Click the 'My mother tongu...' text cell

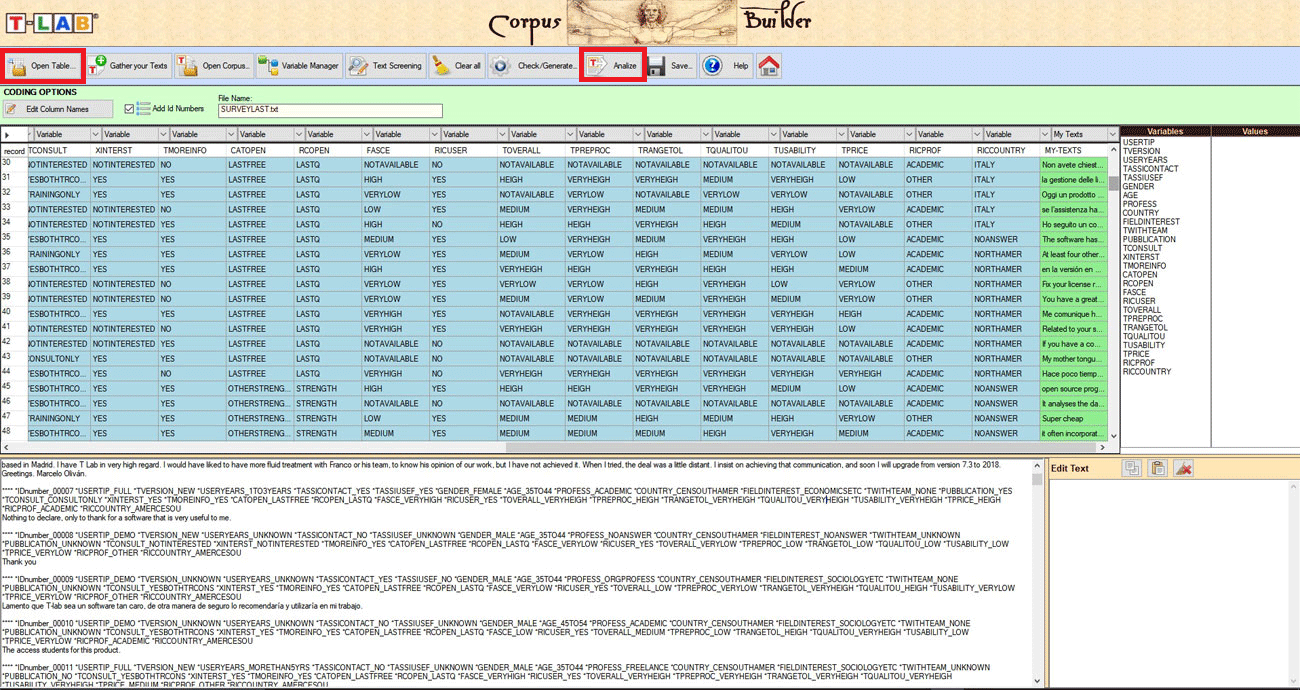(x=1072, y=359)
